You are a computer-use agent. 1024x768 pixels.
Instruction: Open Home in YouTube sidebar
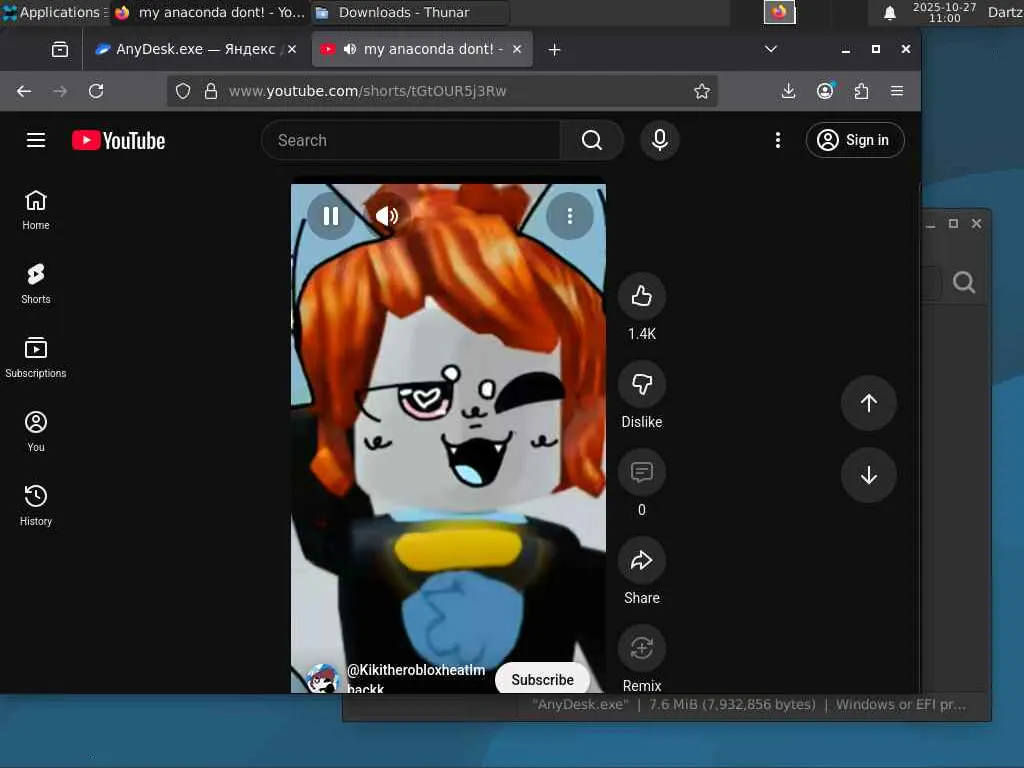click(36, 210)
